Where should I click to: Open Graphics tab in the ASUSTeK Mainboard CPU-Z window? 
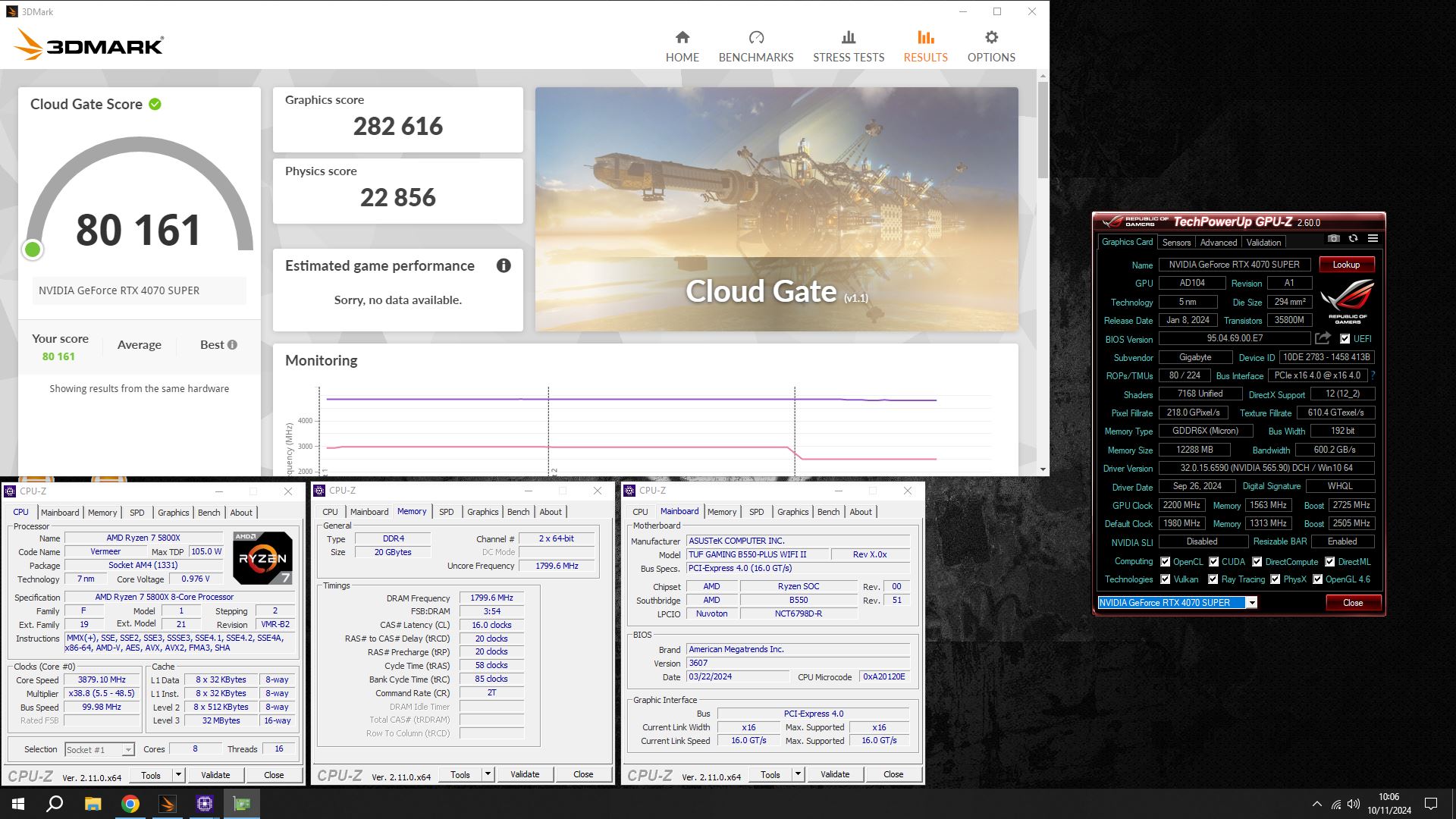click(792, 512)
